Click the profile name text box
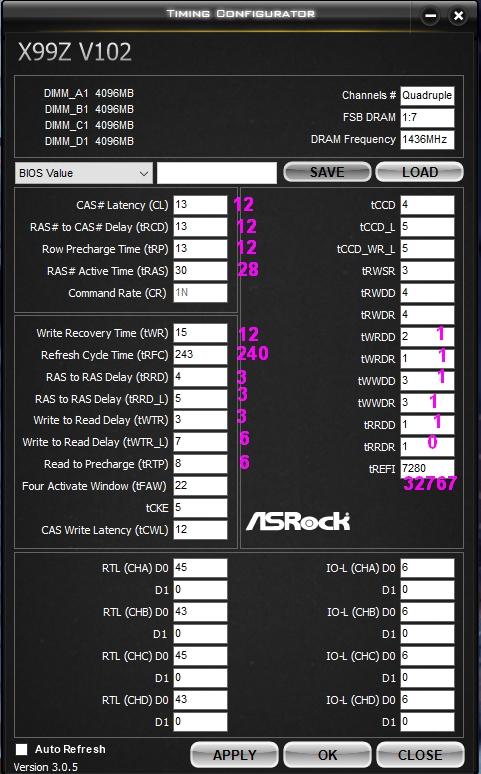The image size is (481, 774). [x=216, y=173]
